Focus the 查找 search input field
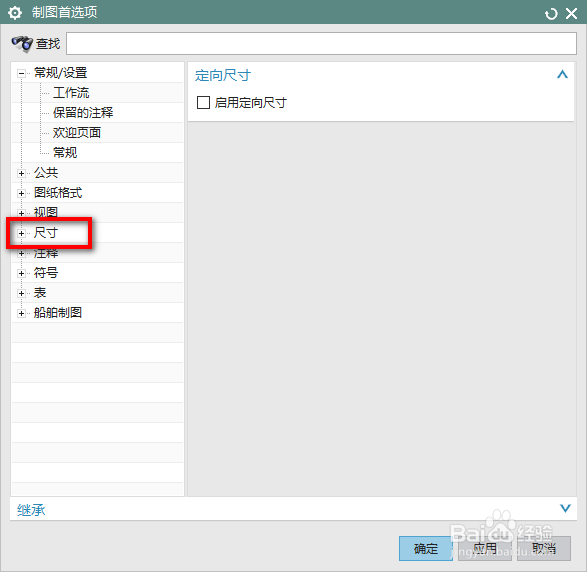This screenshot has width=587, height=572. tap(321, 43)
